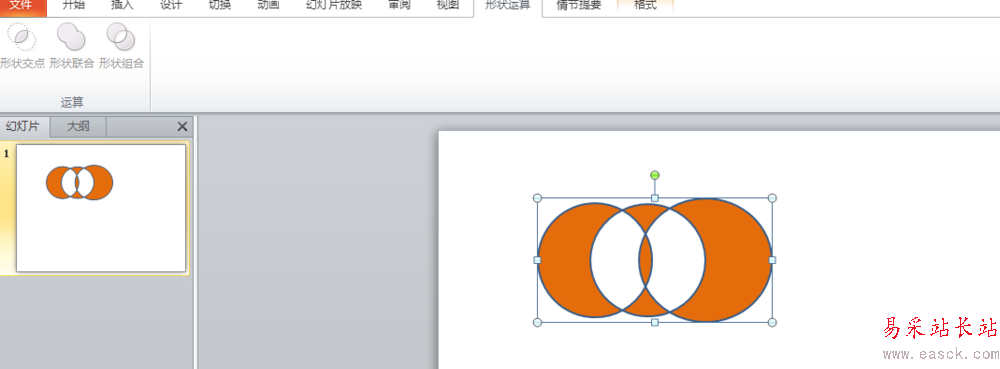Switch to the 动画 ribbon tab
Screen dimensions: 1000x369
pyautogui.click(x=267, y=6)
